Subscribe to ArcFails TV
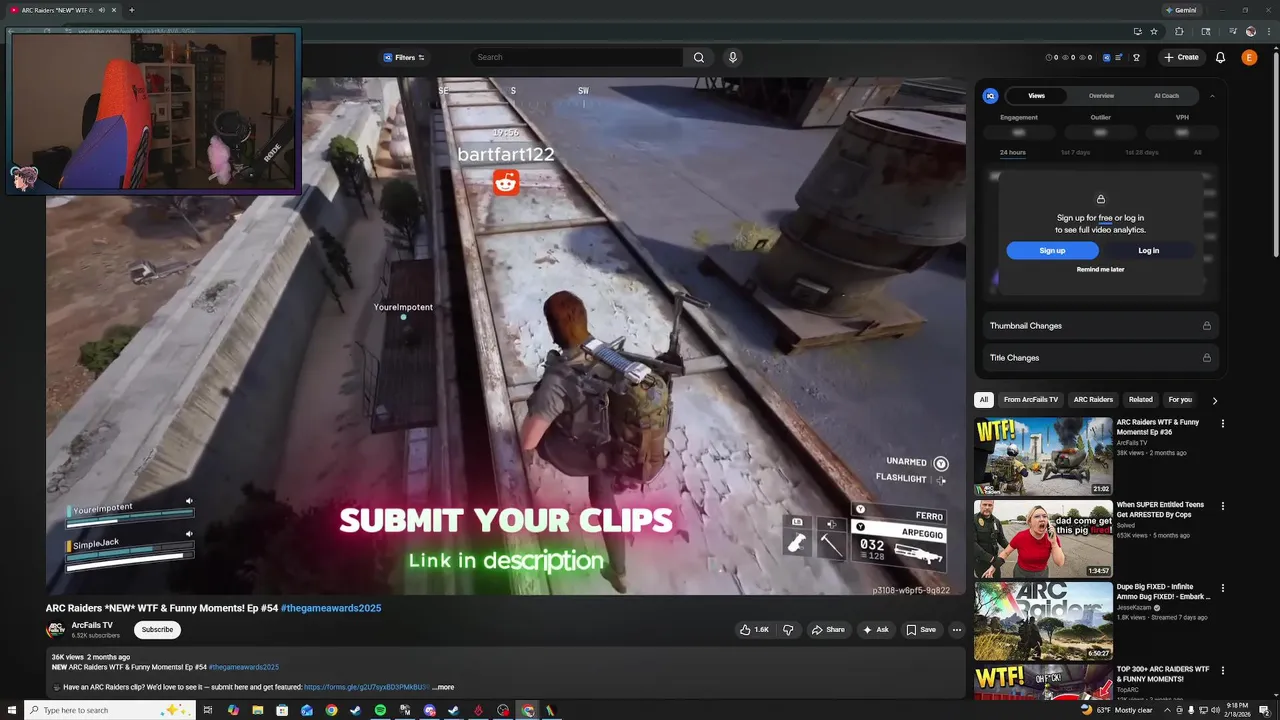This screenshot has height=720, width=1280. click(157, 630)
